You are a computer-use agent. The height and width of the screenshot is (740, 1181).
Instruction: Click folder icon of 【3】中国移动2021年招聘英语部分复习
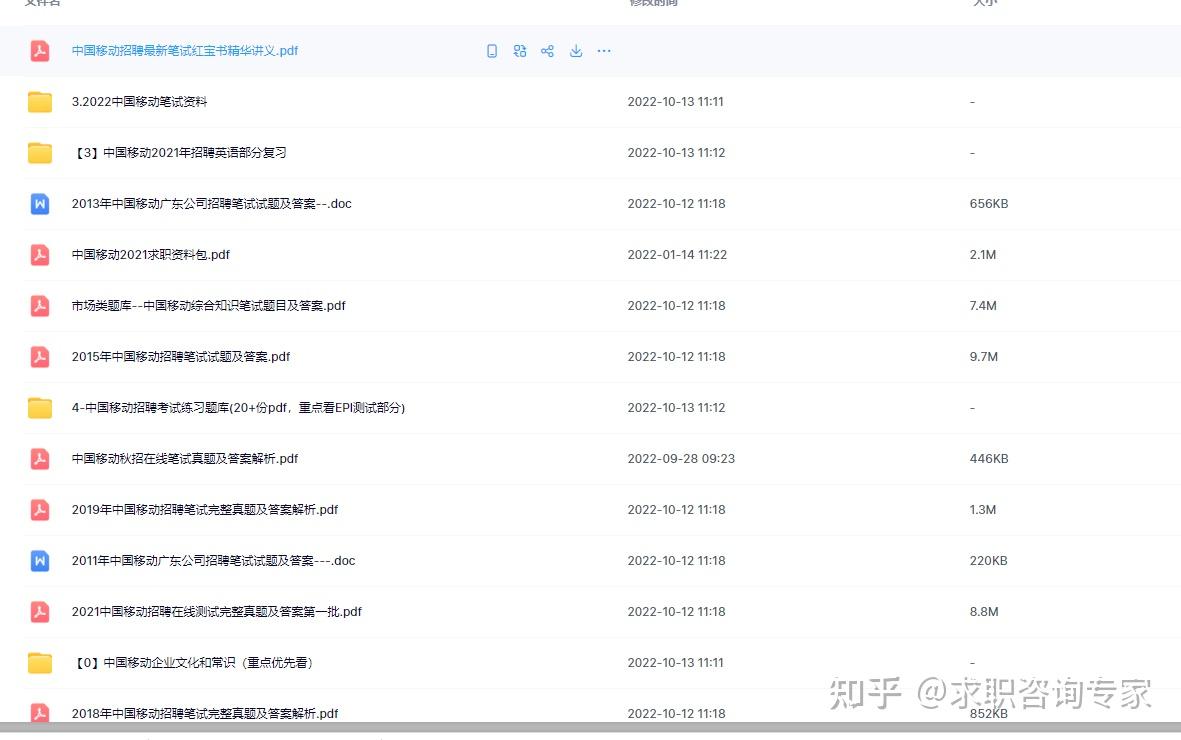pyautogui.click(x=40, y=153)
